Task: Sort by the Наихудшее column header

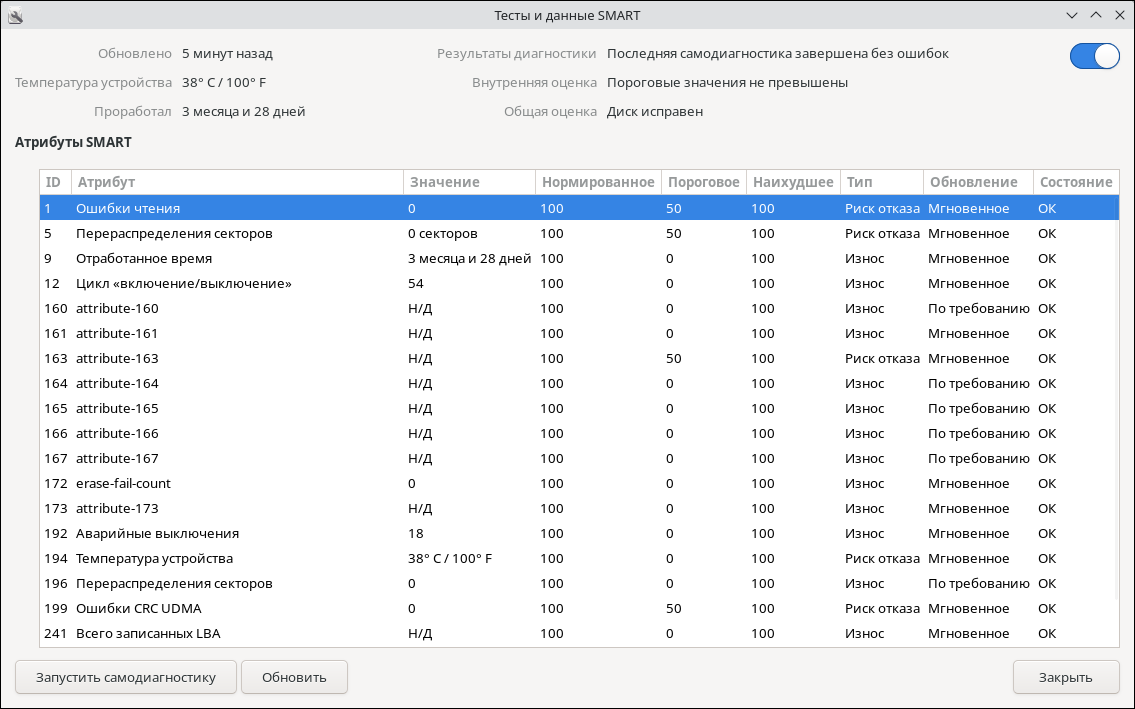Action: [793, 182]
